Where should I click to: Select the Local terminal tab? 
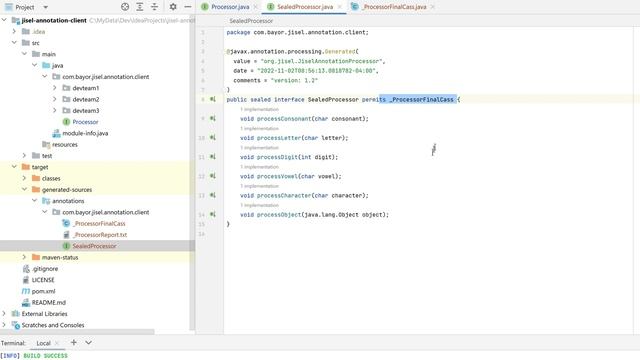(43, 343)
